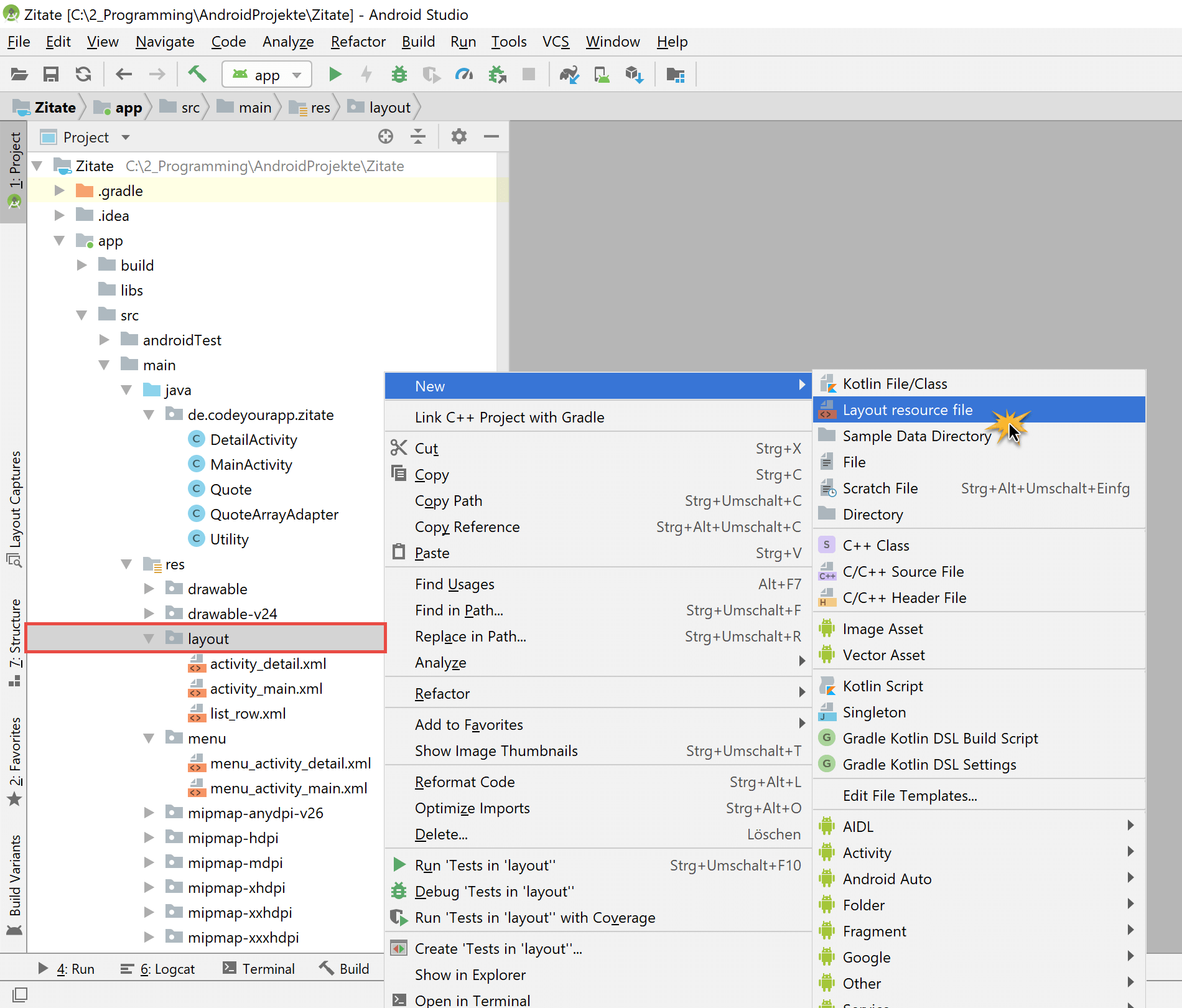Click Reformat Code in context menu
Image resolution: width=1182 pixels, height=1008 pixels.
(x=597, y=782)
